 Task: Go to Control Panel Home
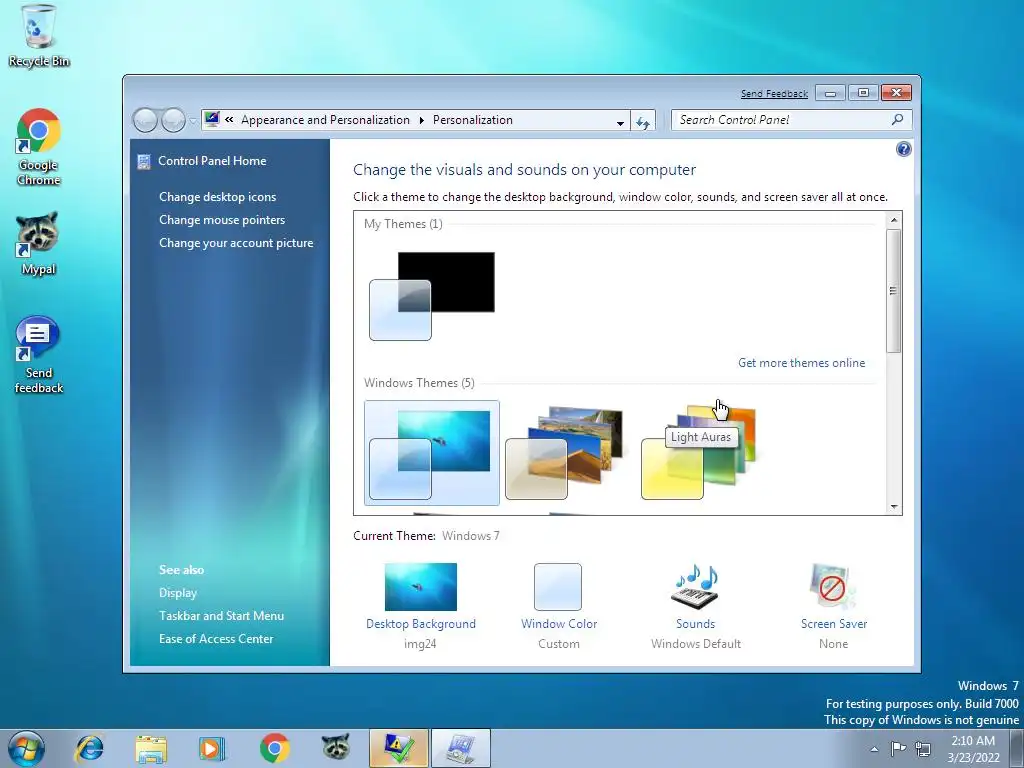pos(212,161)
